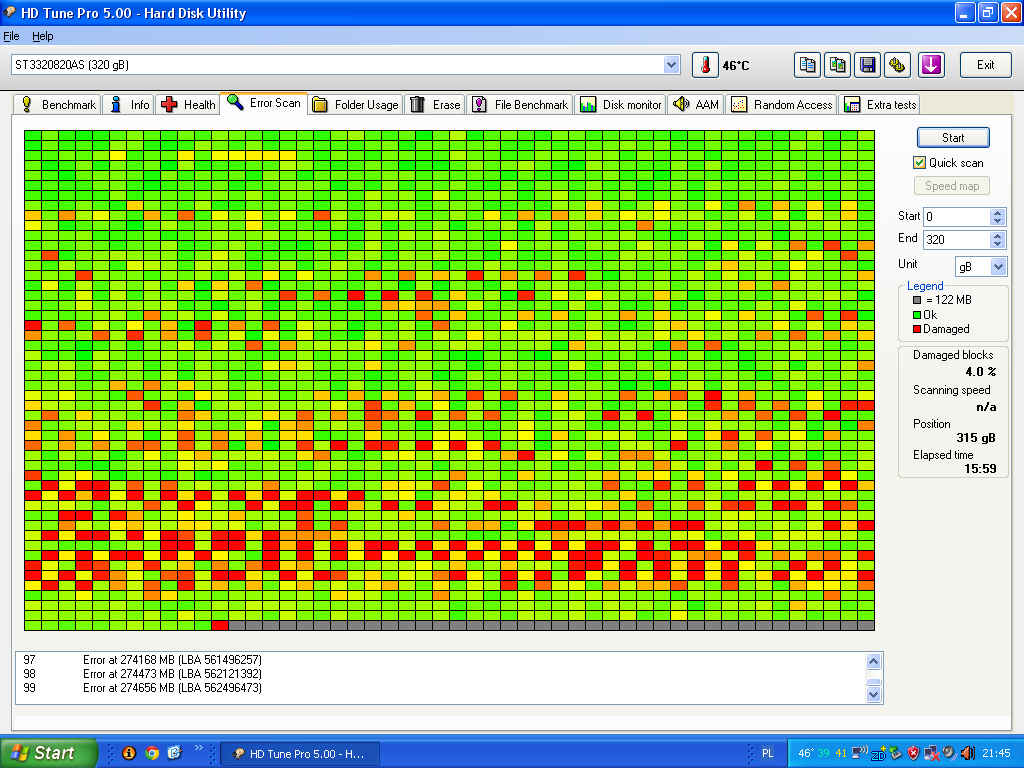Open the Extra tests tab
Screen dimensions: 1024x768
coord(879,104)
